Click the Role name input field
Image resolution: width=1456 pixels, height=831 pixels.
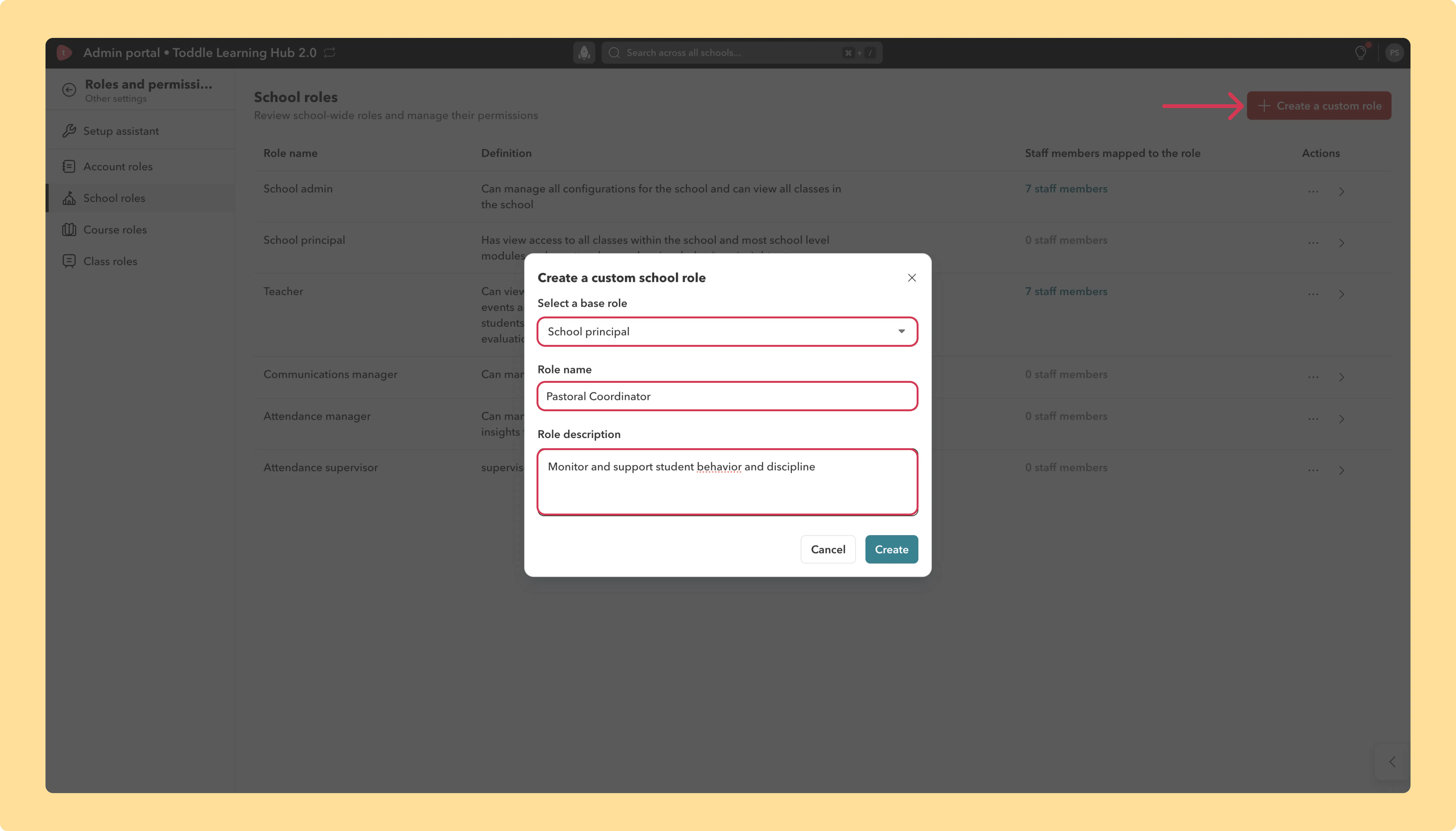(x=728, y=396)
